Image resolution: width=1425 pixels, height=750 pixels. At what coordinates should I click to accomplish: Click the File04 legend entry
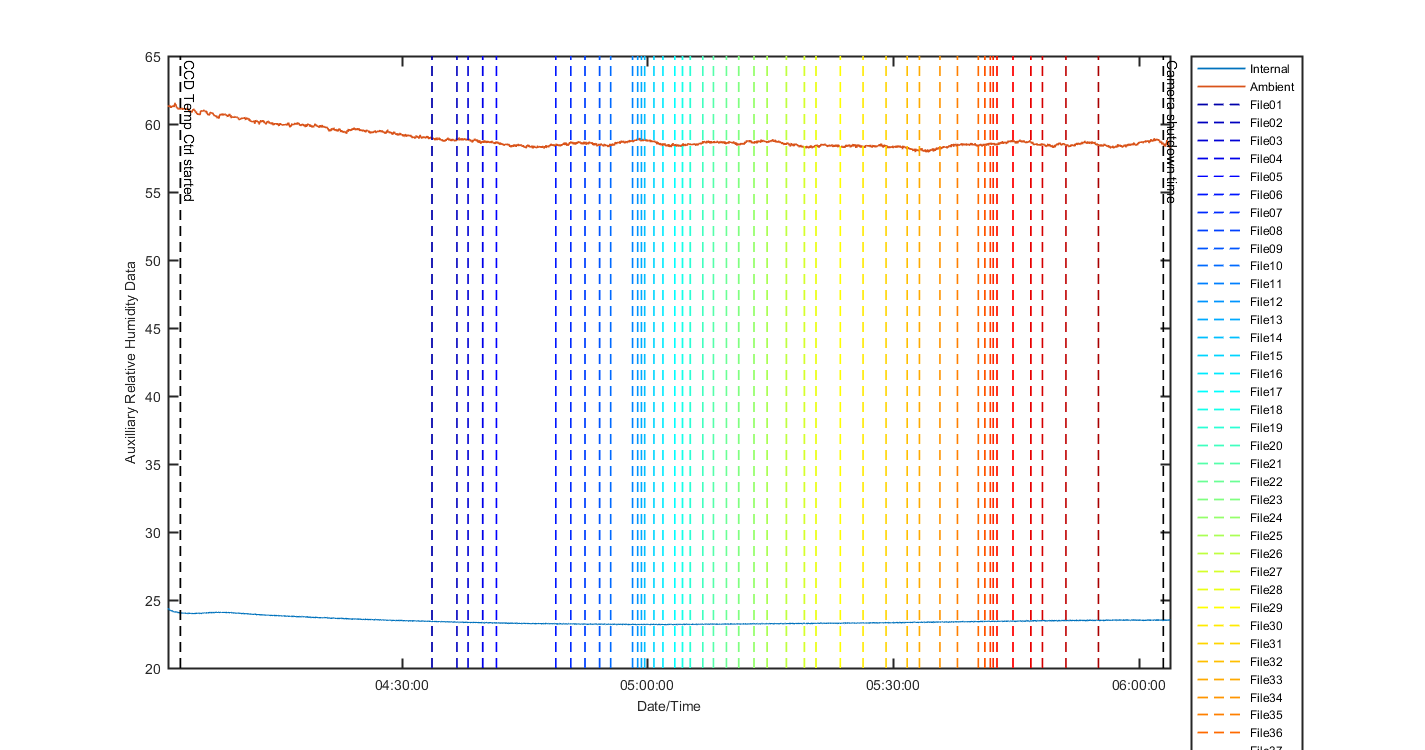coord(1241,159)
